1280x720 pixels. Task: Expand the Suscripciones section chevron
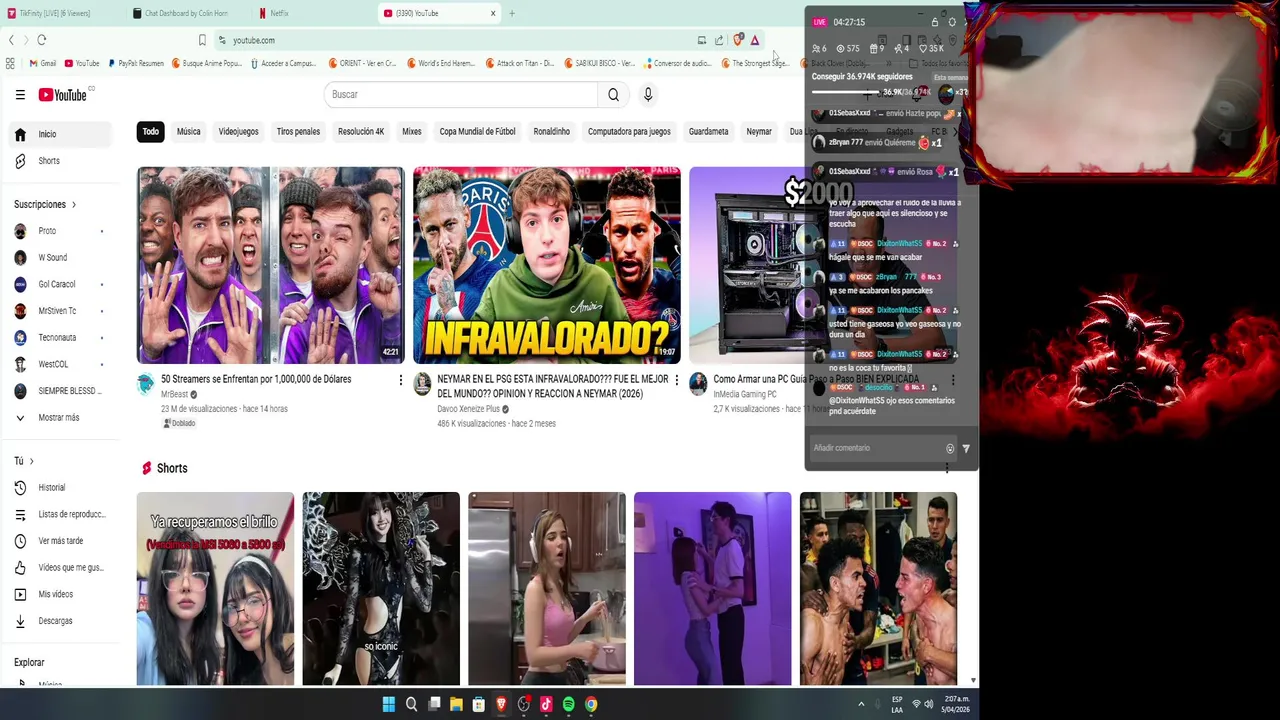[x=73, y=205]
